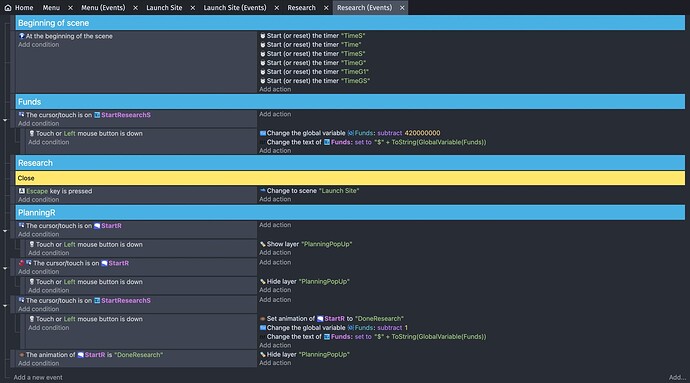The width and height of the screenshot is (690, 383).
Task: Click the "TimeG1" timer name
Action: pos(355,71)
